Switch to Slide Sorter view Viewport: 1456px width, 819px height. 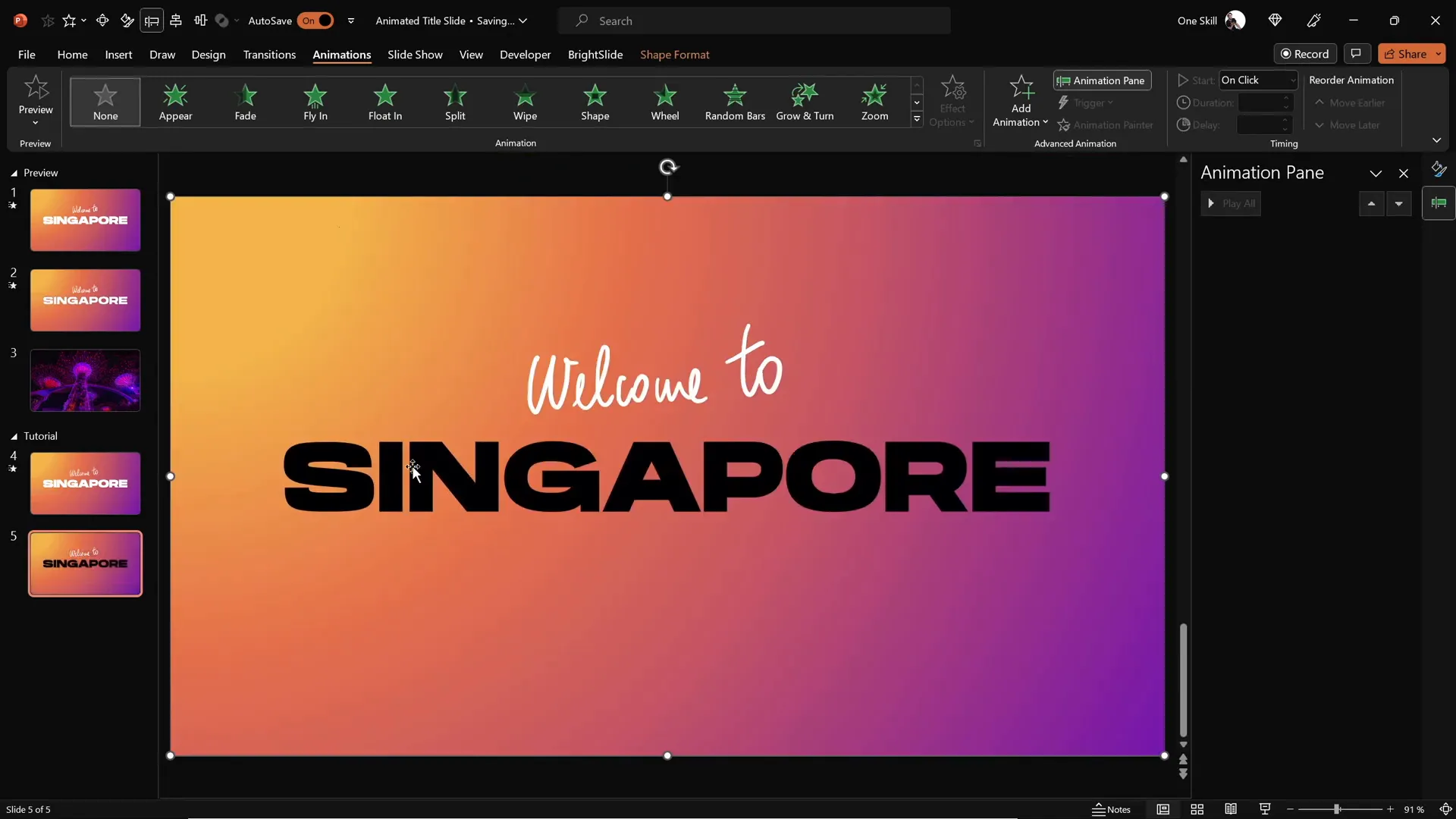pos(1197,809)
